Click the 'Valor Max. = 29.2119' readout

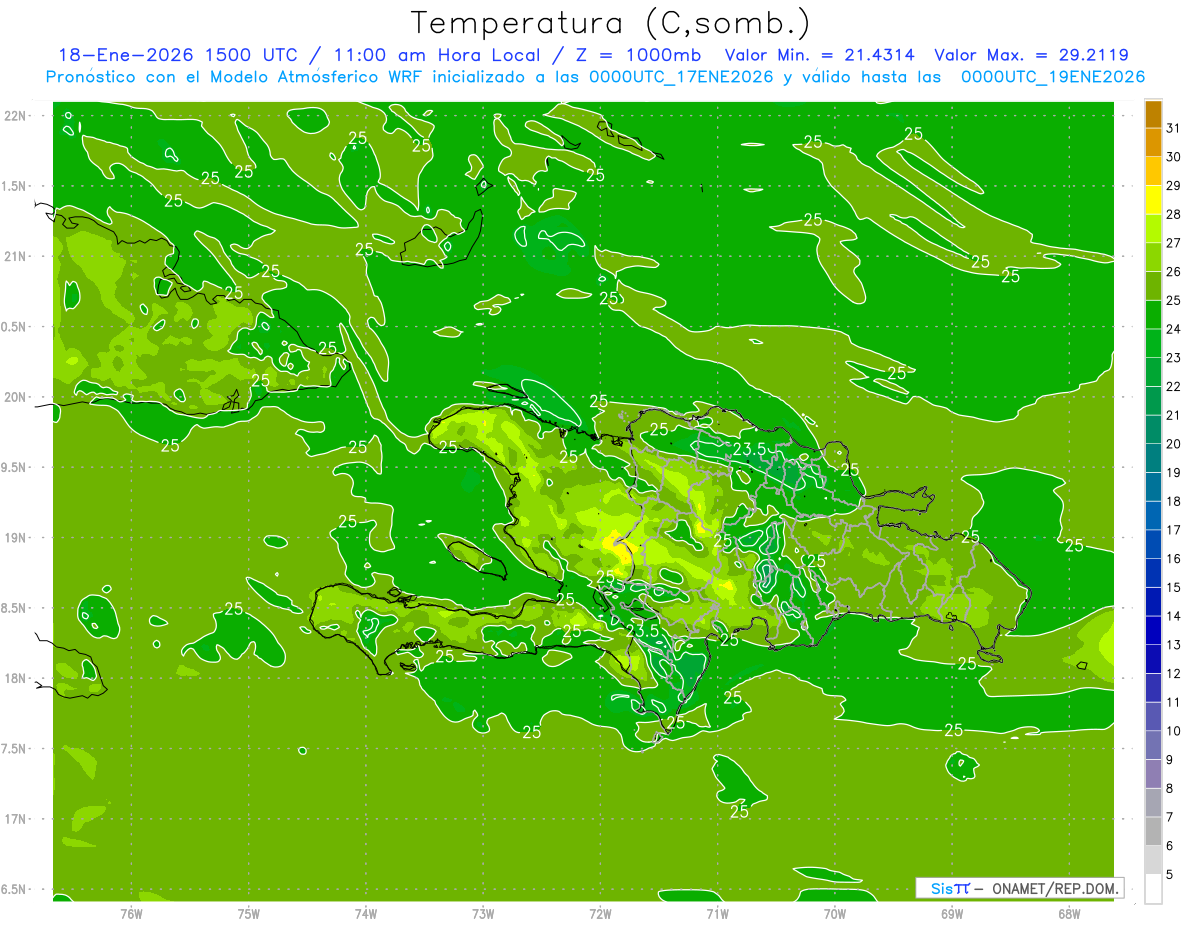1031,55
